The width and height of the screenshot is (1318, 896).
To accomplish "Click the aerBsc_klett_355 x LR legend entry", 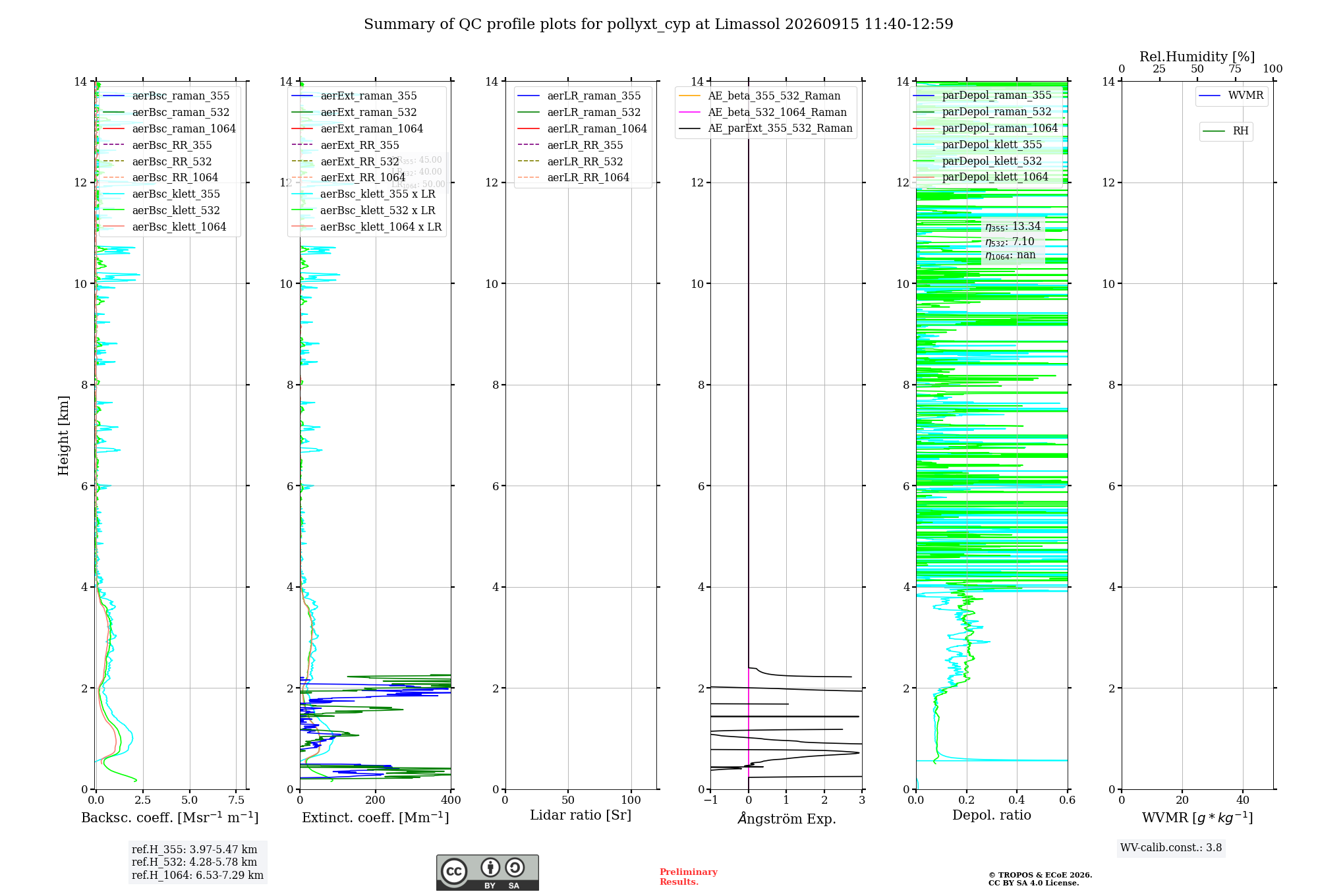I will tap(363, 194).
